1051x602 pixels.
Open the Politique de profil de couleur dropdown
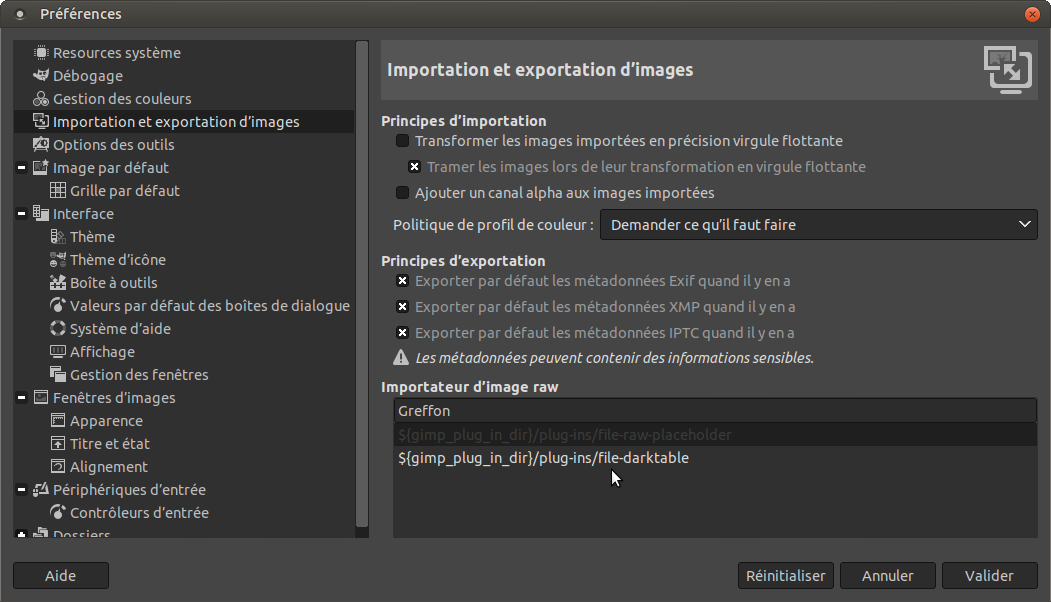point(818,225)
